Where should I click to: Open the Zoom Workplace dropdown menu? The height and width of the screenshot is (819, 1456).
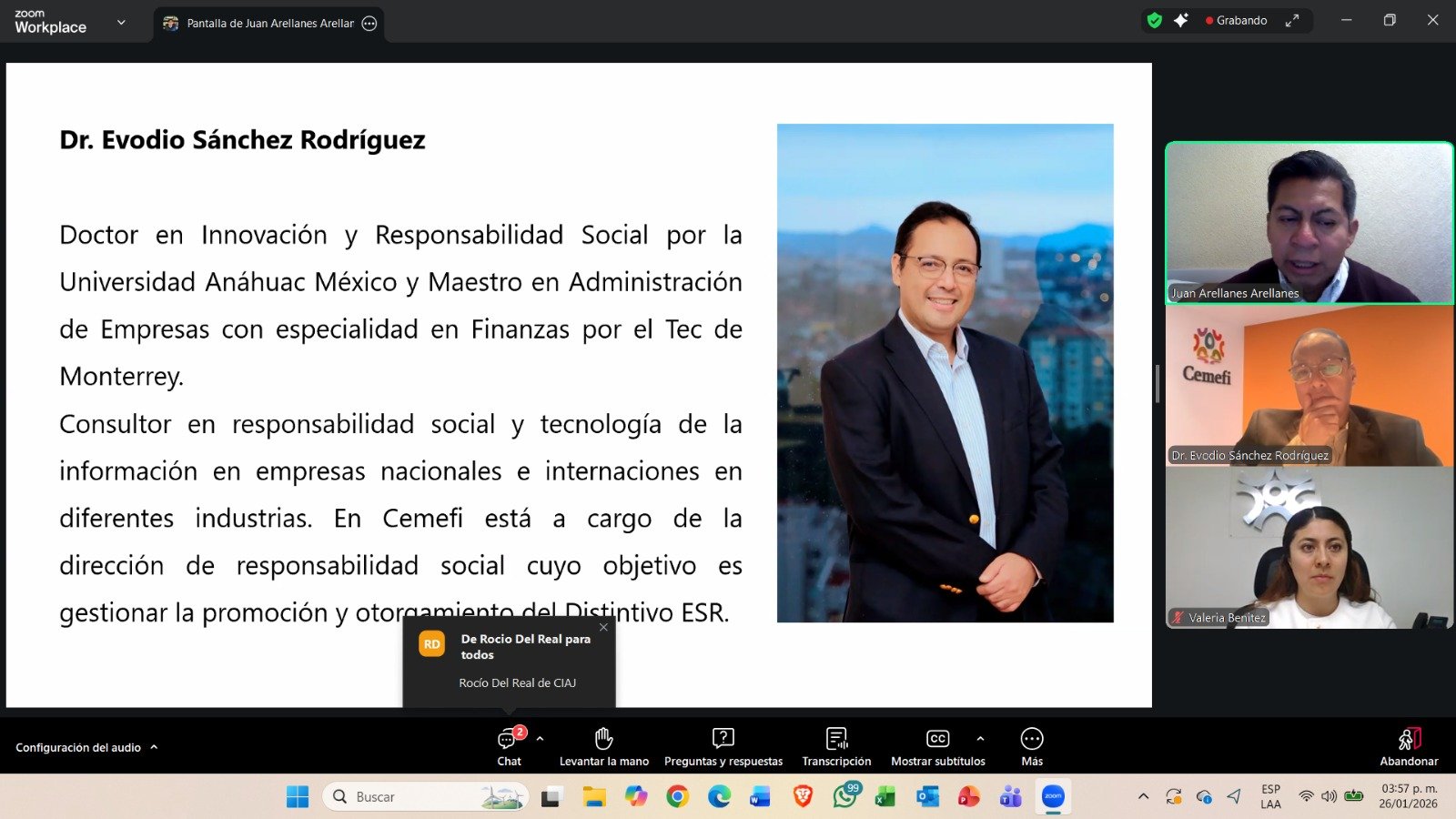click(x=121, y=22)
